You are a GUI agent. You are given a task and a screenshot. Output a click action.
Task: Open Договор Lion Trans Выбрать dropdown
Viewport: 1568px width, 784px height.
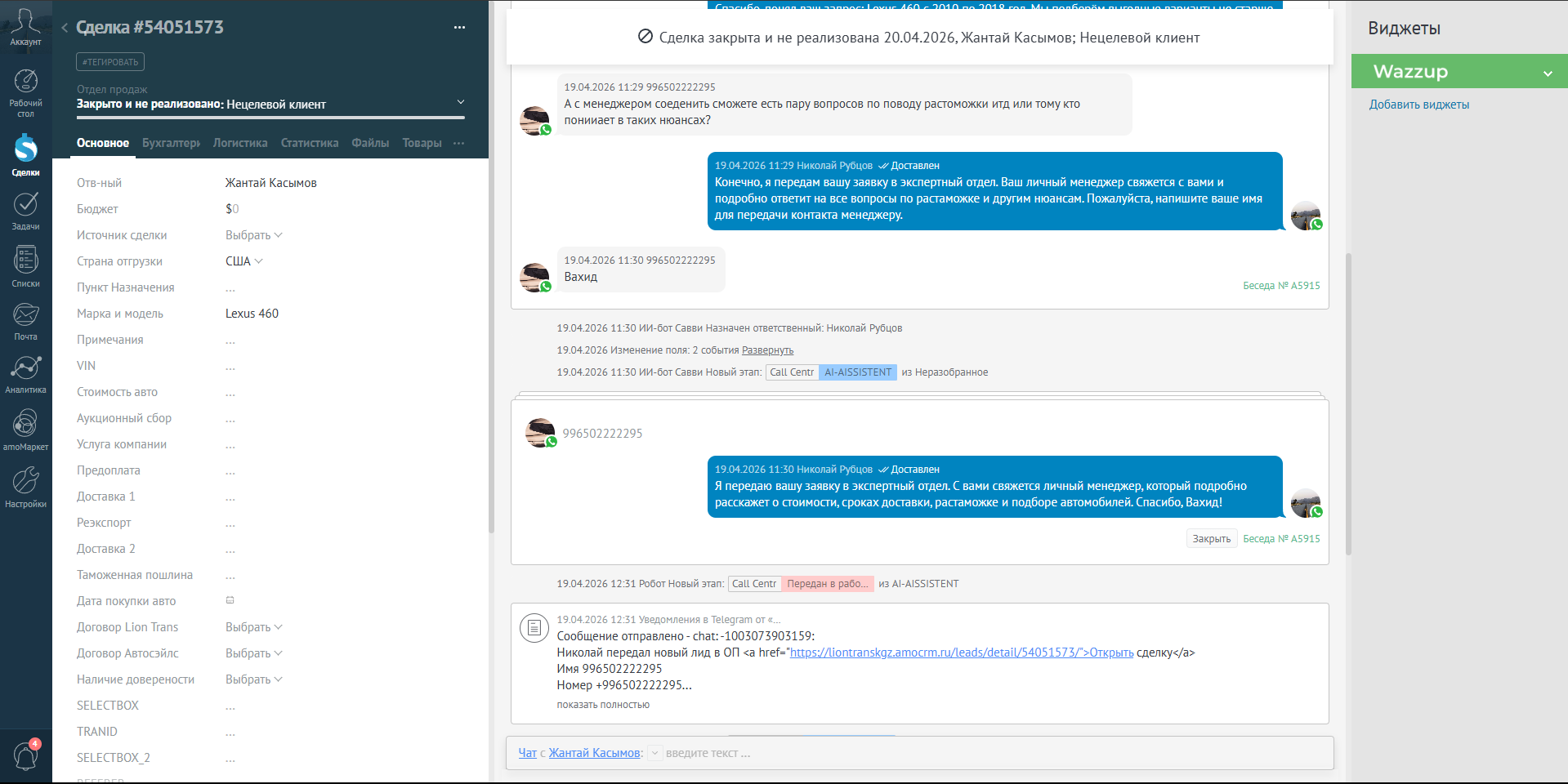pos(253,627)
